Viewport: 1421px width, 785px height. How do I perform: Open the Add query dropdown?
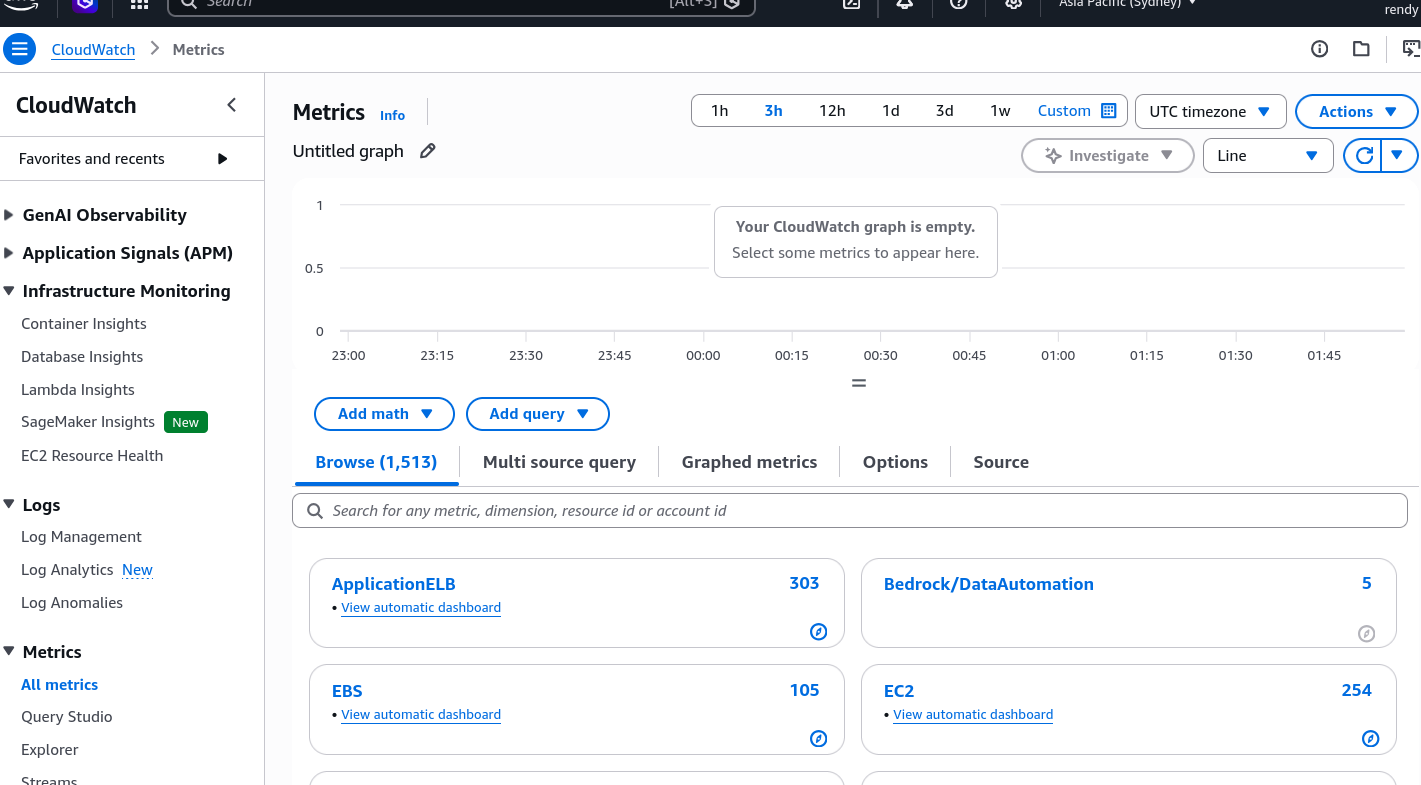[538, 414]
